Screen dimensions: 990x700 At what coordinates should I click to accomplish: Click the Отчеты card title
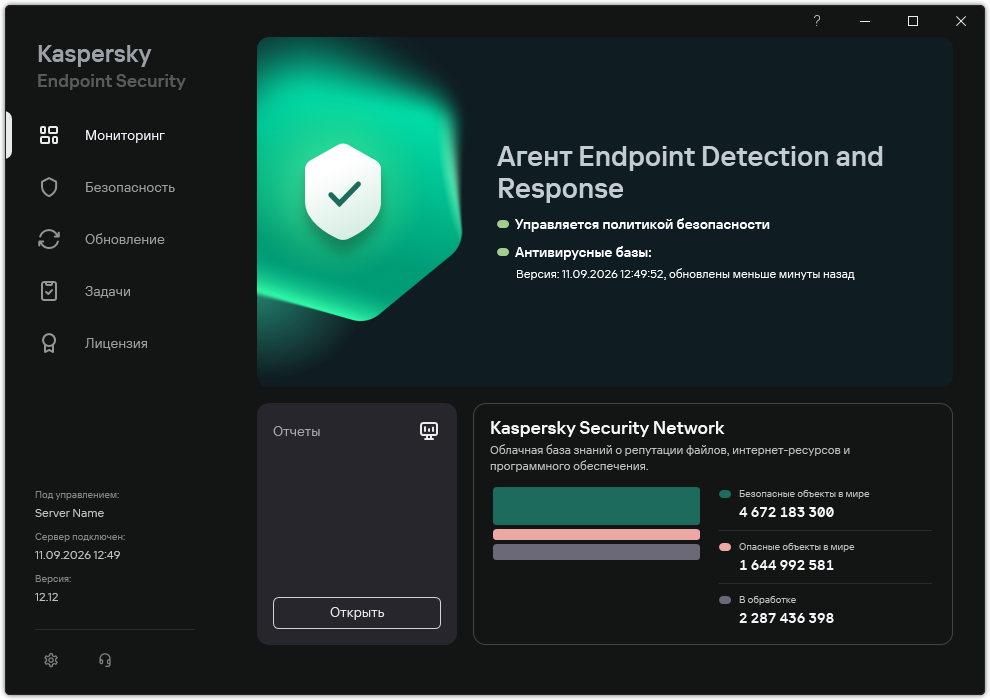pyautogui.click(x=297, y=432)
